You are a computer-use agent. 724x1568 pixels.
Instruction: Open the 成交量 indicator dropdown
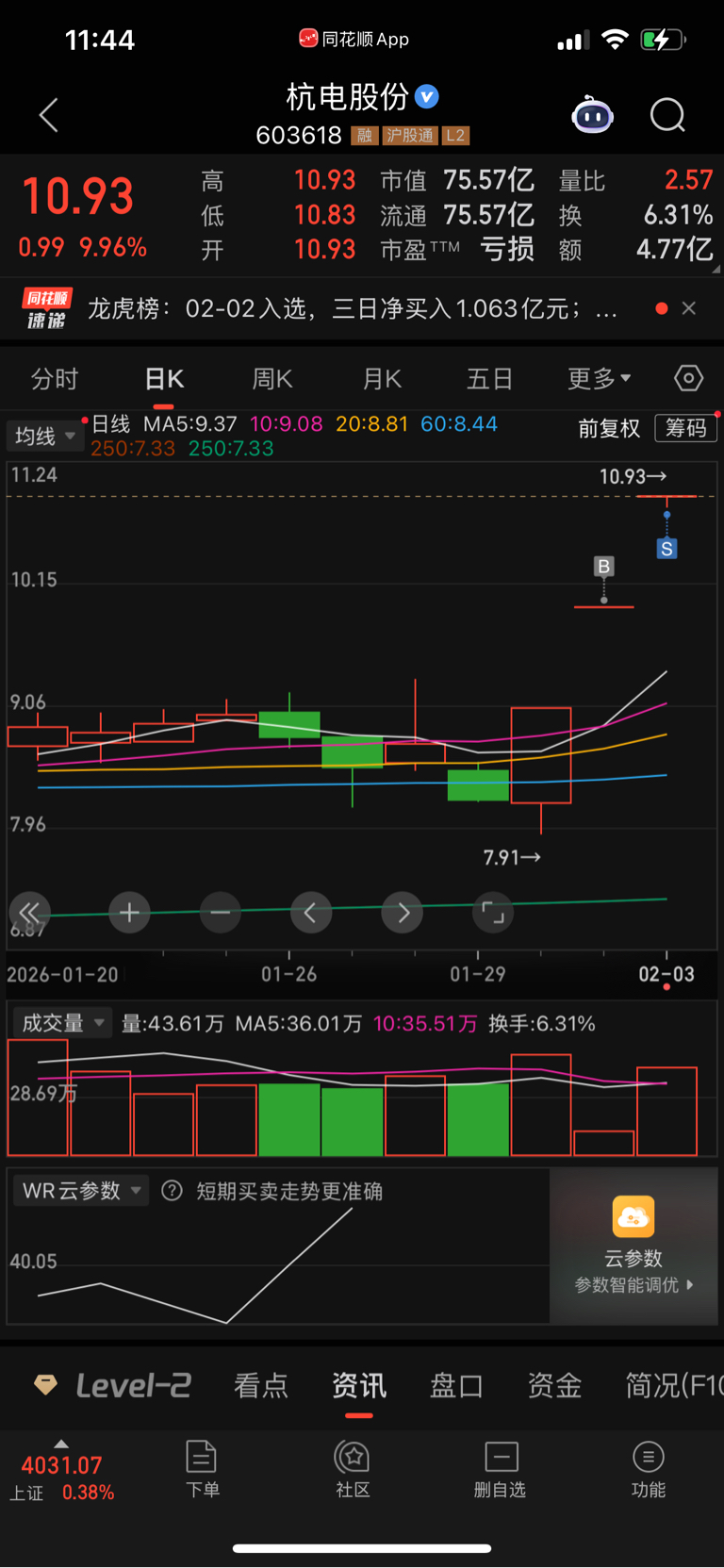click(x=61, y=1023)
